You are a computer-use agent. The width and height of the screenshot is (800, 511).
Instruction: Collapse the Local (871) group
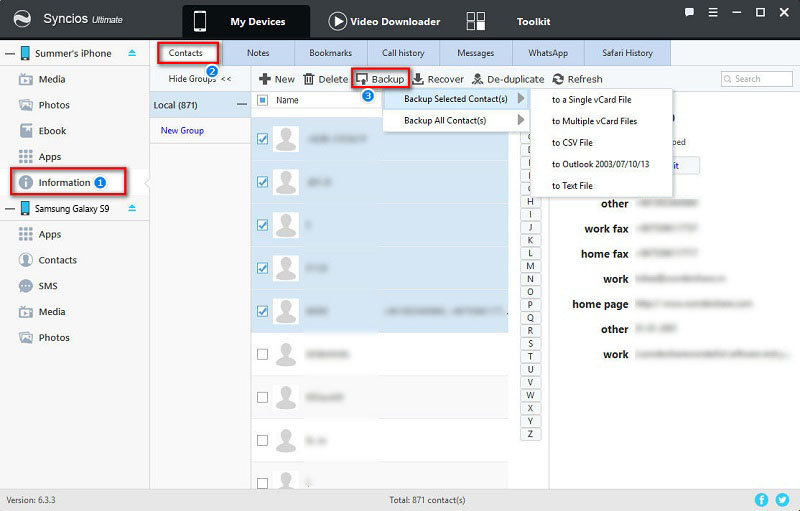(x=242, y=105)
